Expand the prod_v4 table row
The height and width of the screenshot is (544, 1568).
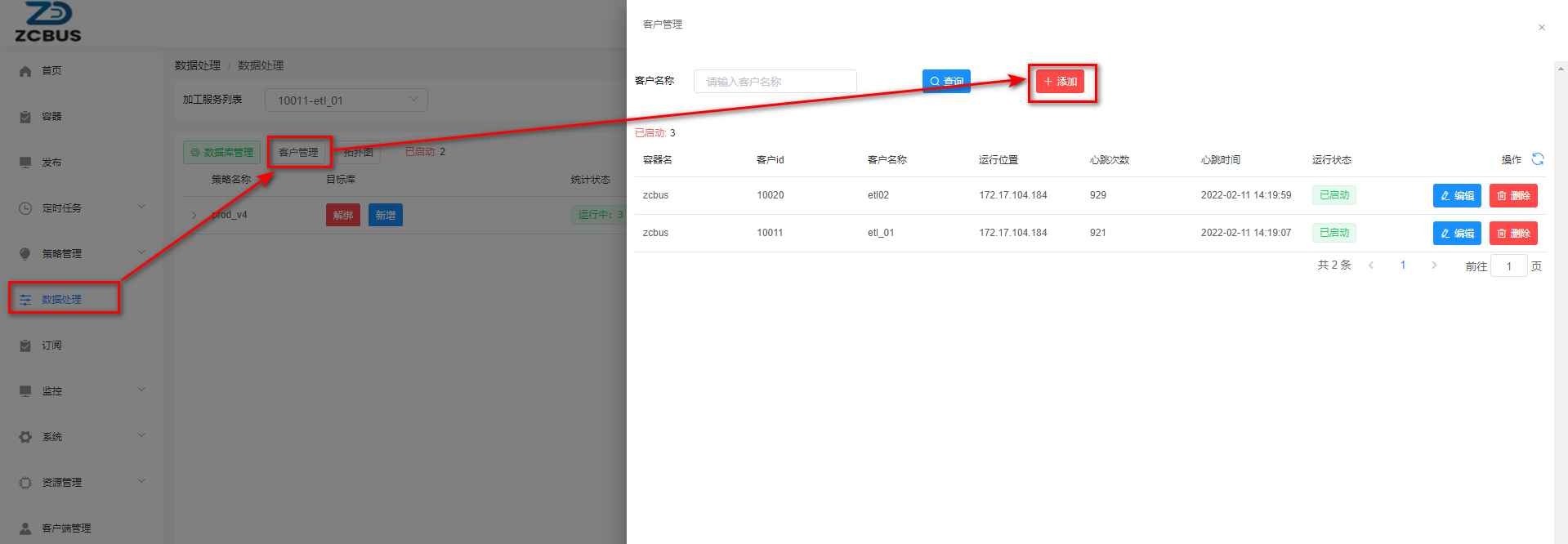coord(194,215)
